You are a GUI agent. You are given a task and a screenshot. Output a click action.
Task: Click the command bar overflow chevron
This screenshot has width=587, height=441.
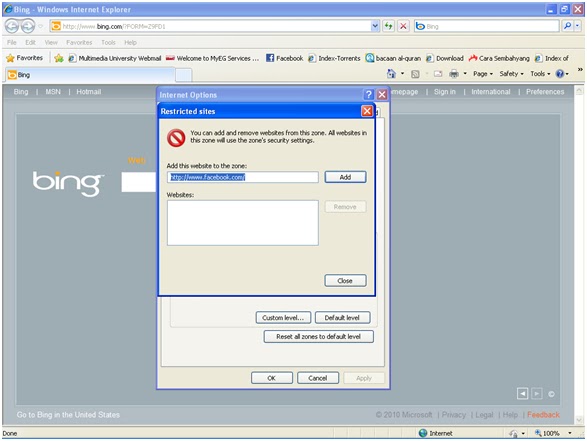[580, 70]
